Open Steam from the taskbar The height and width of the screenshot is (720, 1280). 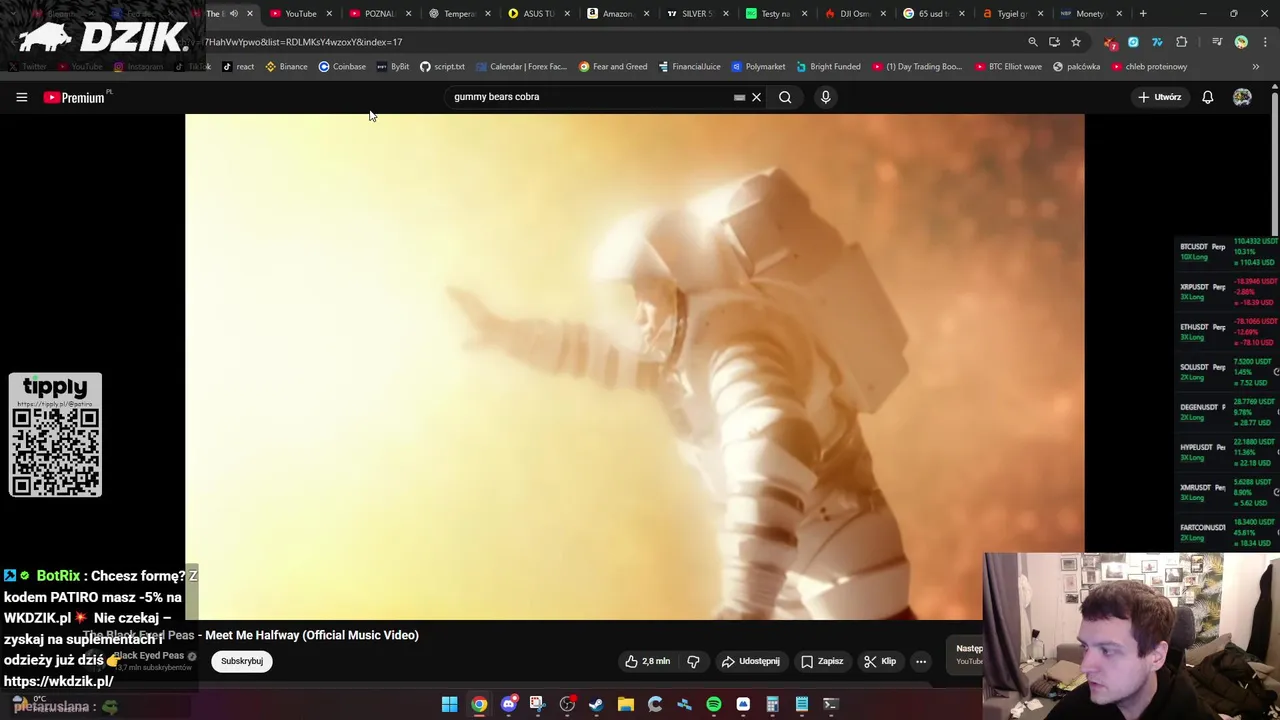click(x=596, y=705)
